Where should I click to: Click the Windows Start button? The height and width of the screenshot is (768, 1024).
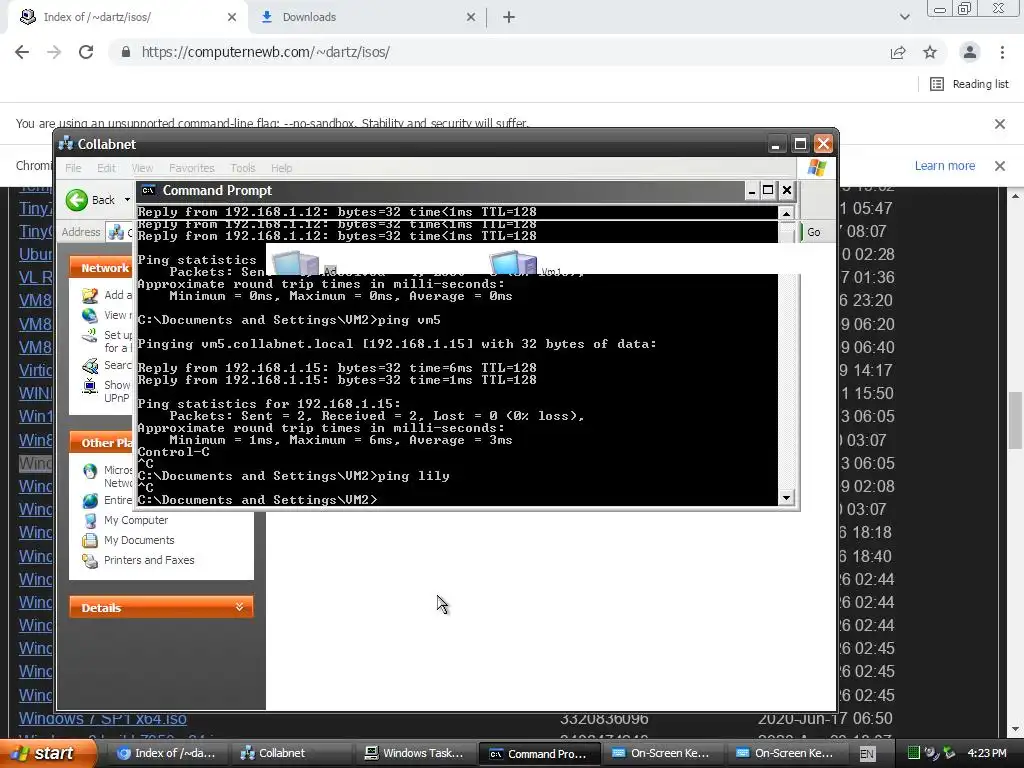[46, 753]
